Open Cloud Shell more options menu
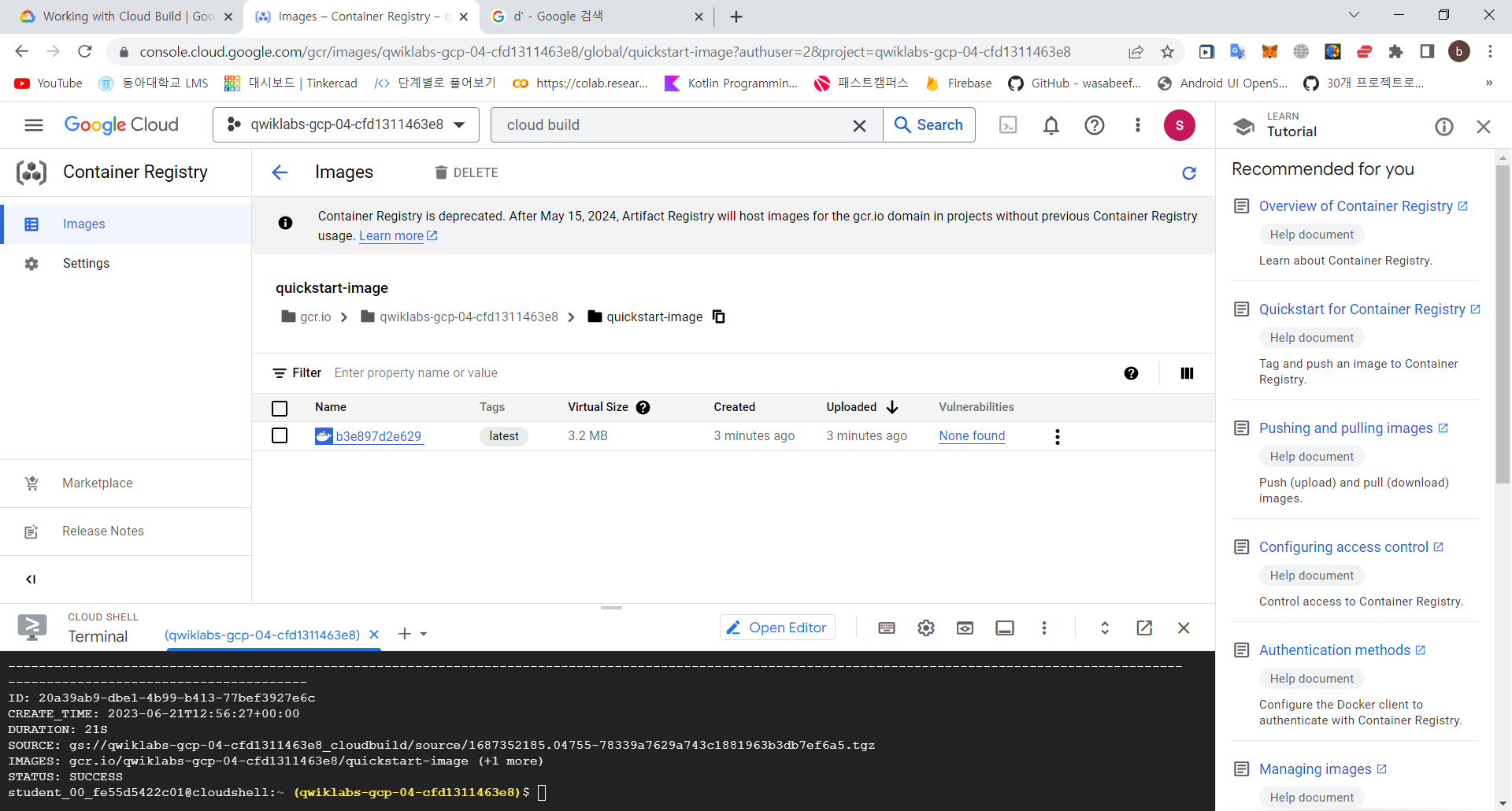The width and height of the screenshot is (1512, 811). [1044, 628]
